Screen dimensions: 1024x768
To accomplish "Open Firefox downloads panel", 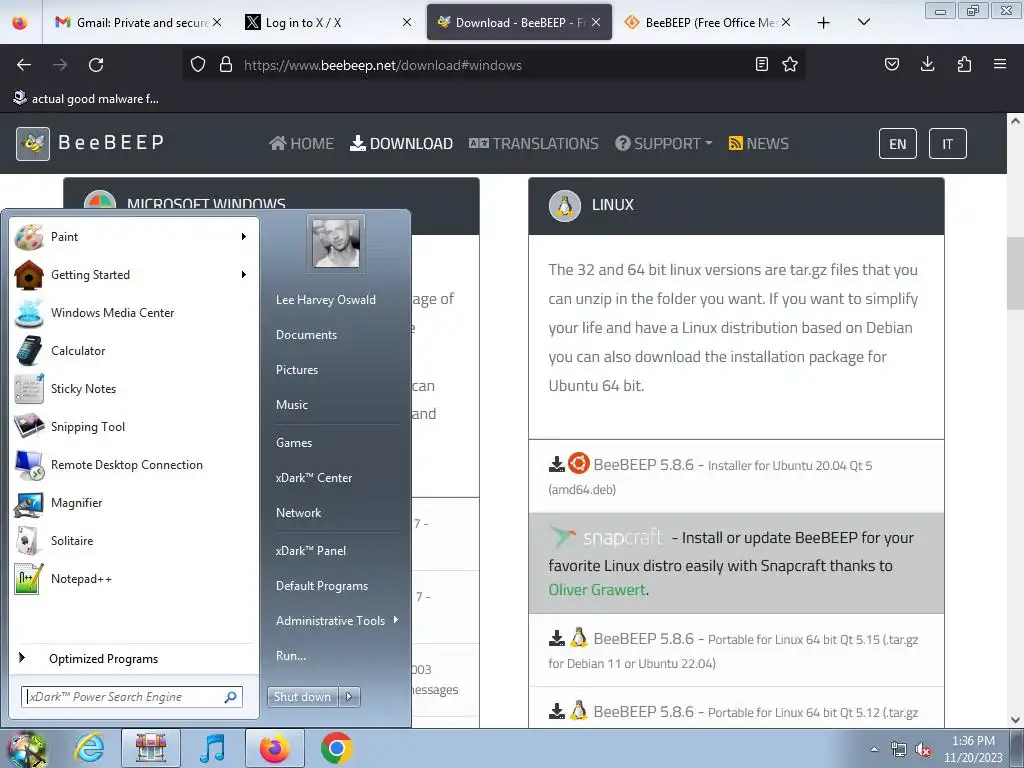I will pos(927,64).
